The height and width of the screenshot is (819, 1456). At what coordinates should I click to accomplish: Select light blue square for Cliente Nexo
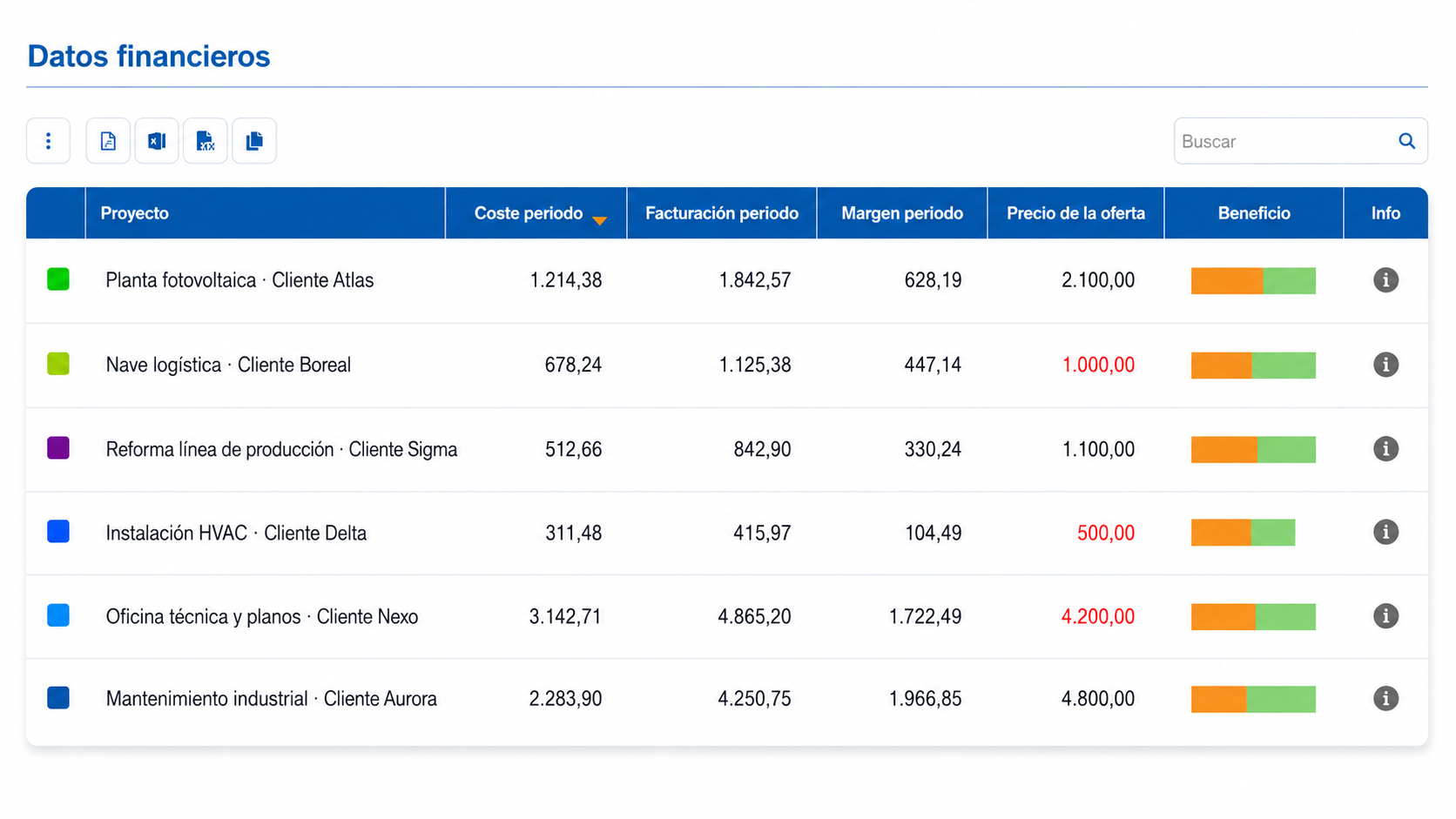pyautogui.click(x=58, y=615)
